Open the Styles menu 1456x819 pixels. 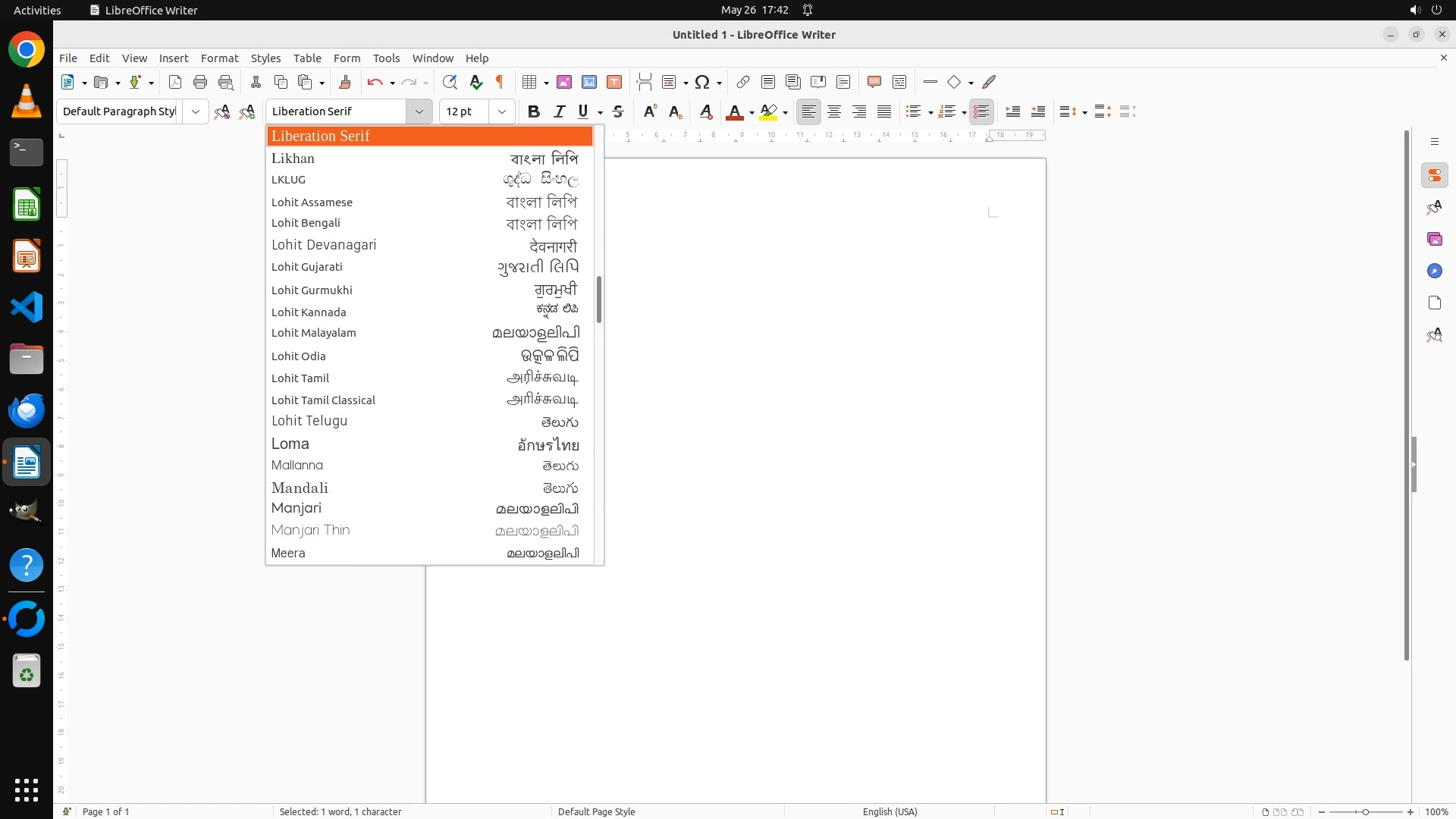pyautogui.click(x=265, y=58)
